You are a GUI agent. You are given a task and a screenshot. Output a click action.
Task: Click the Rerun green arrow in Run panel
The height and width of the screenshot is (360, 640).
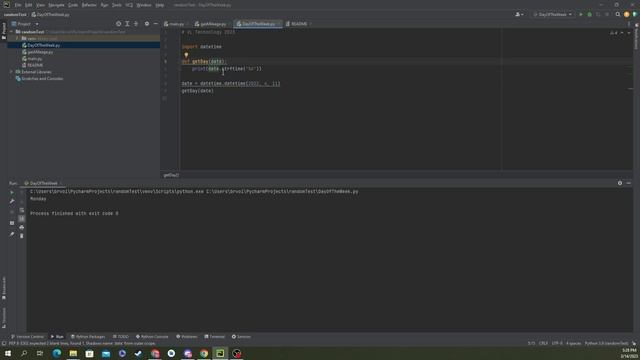[12, 192]
